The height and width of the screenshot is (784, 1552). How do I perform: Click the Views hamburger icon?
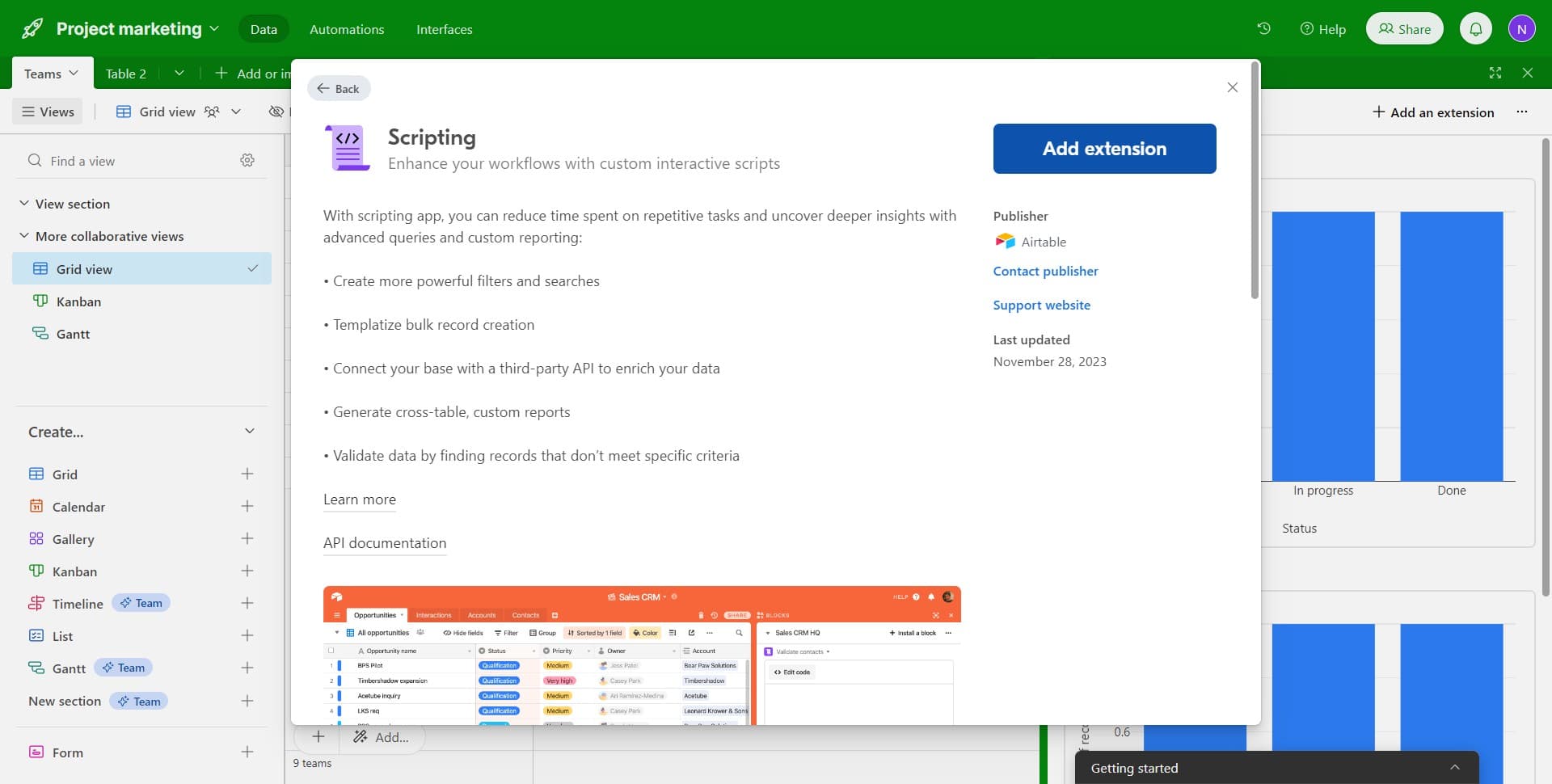27,111
